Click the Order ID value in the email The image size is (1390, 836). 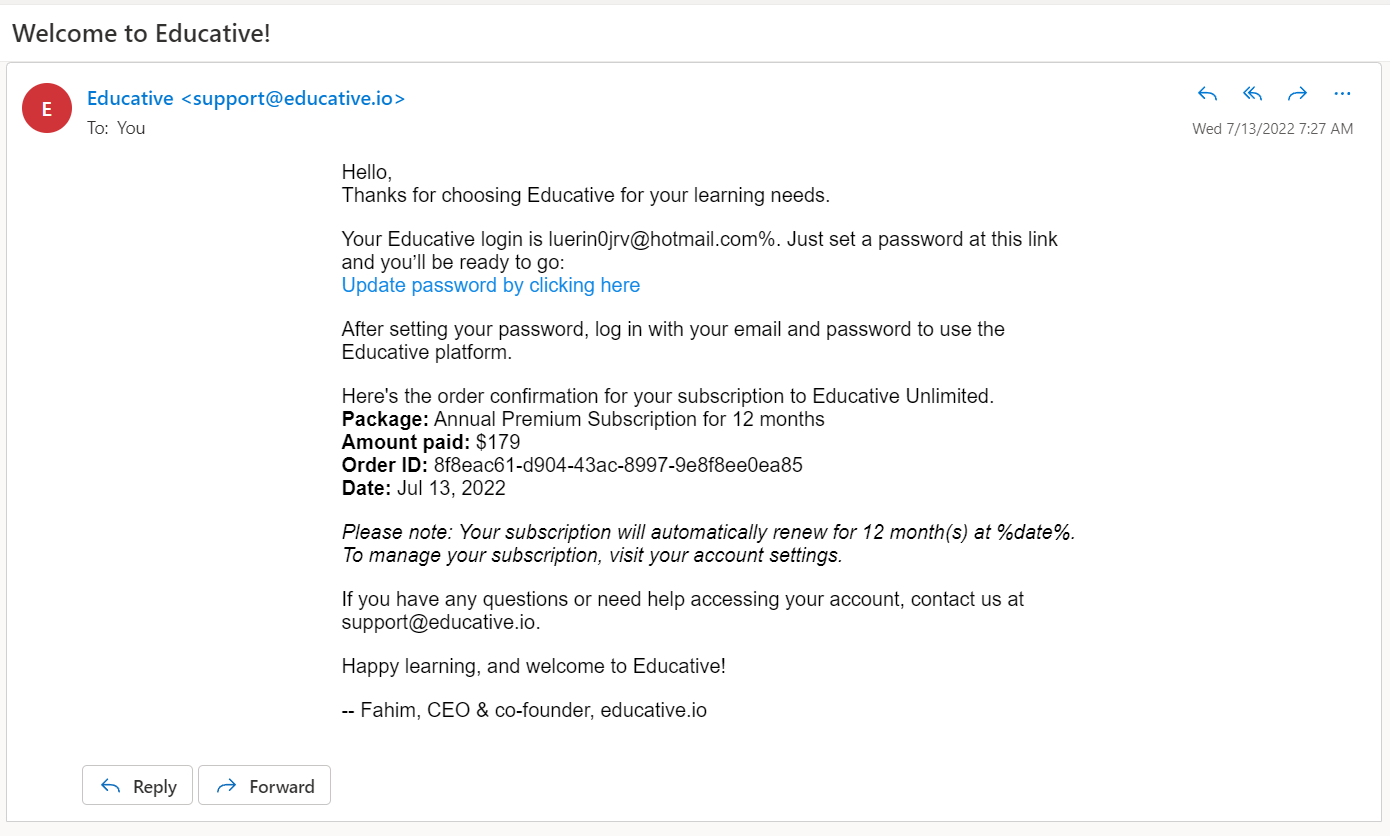tap(618, 465)
